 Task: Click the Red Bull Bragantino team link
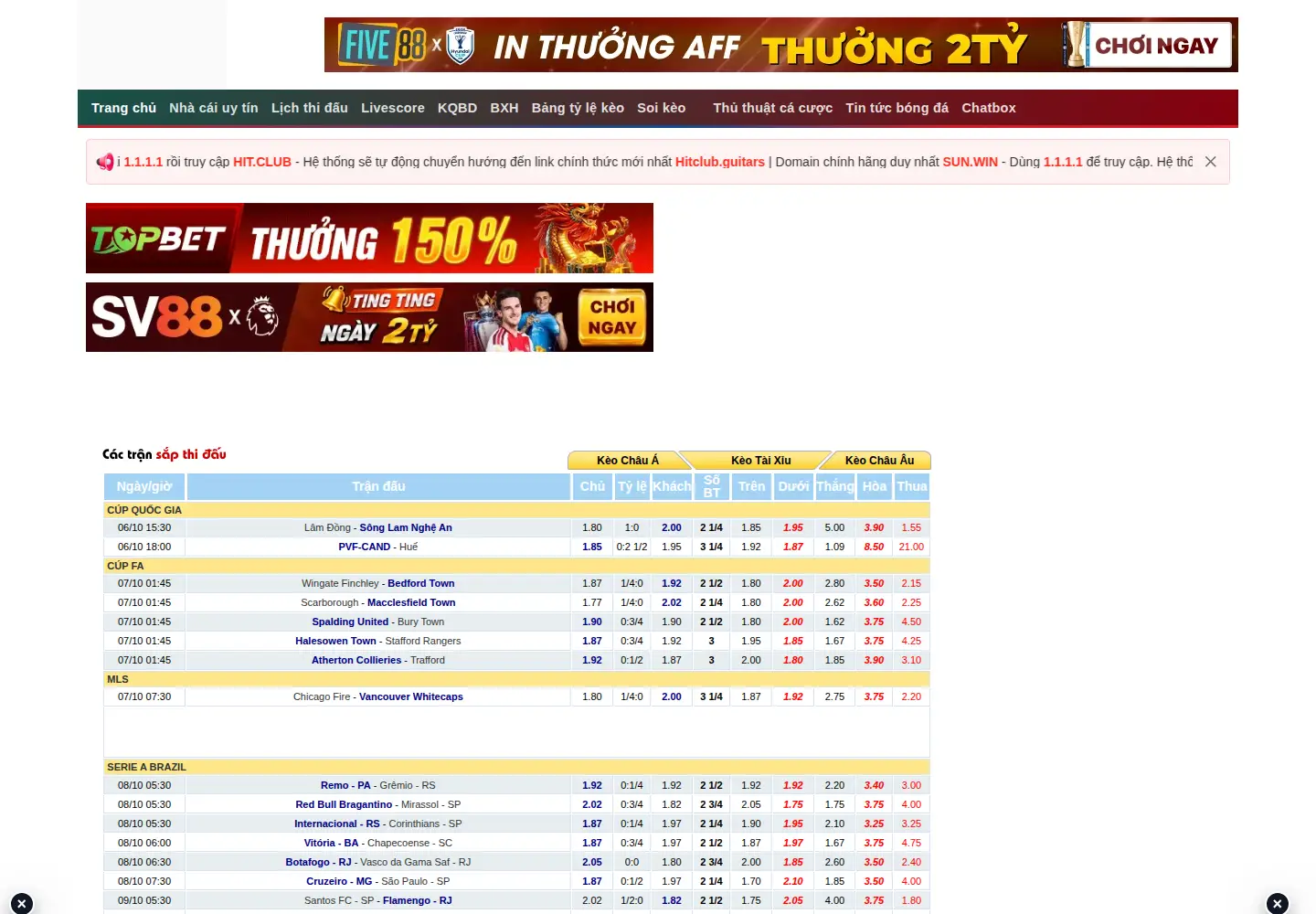(x=344, y=804)
